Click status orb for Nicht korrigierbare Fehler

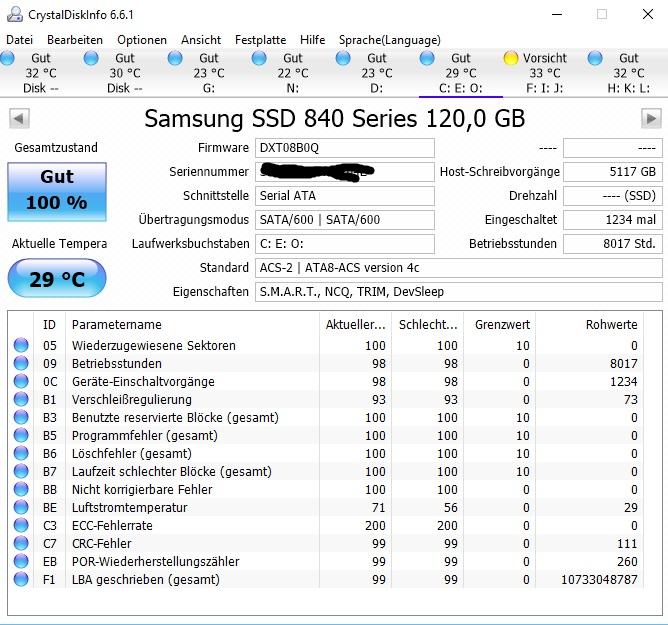coord(21,489)
